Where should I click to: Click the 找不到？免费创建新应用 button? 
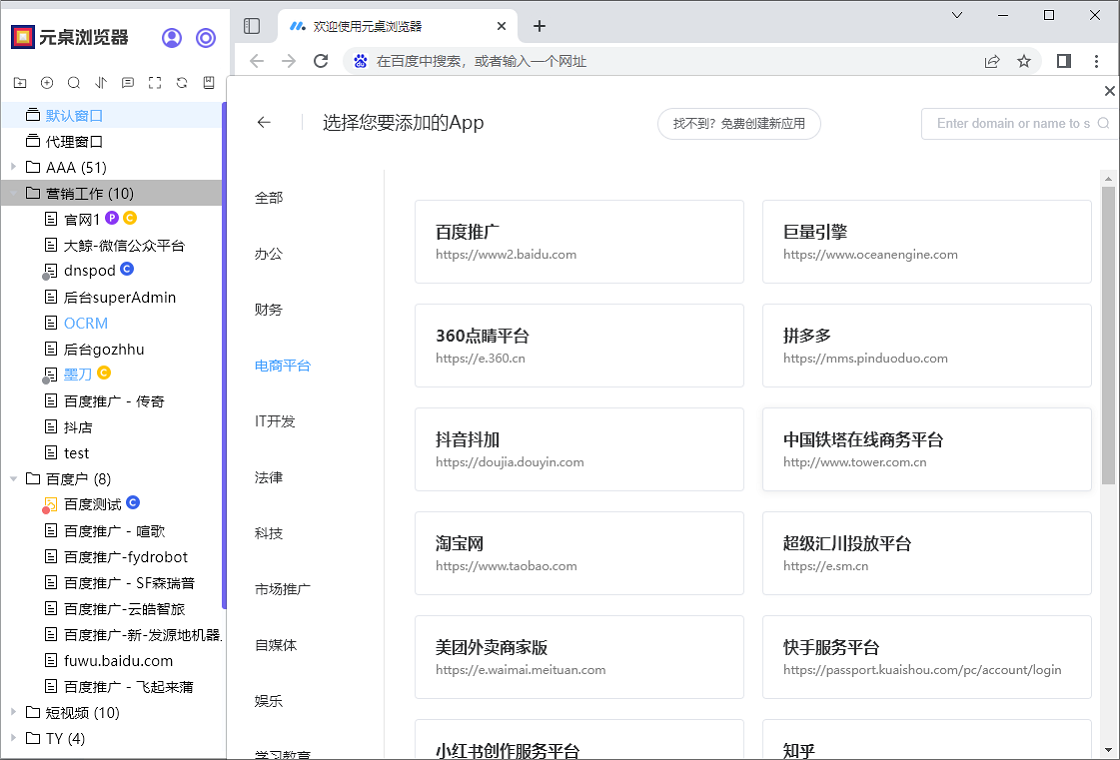click(739, 124)
